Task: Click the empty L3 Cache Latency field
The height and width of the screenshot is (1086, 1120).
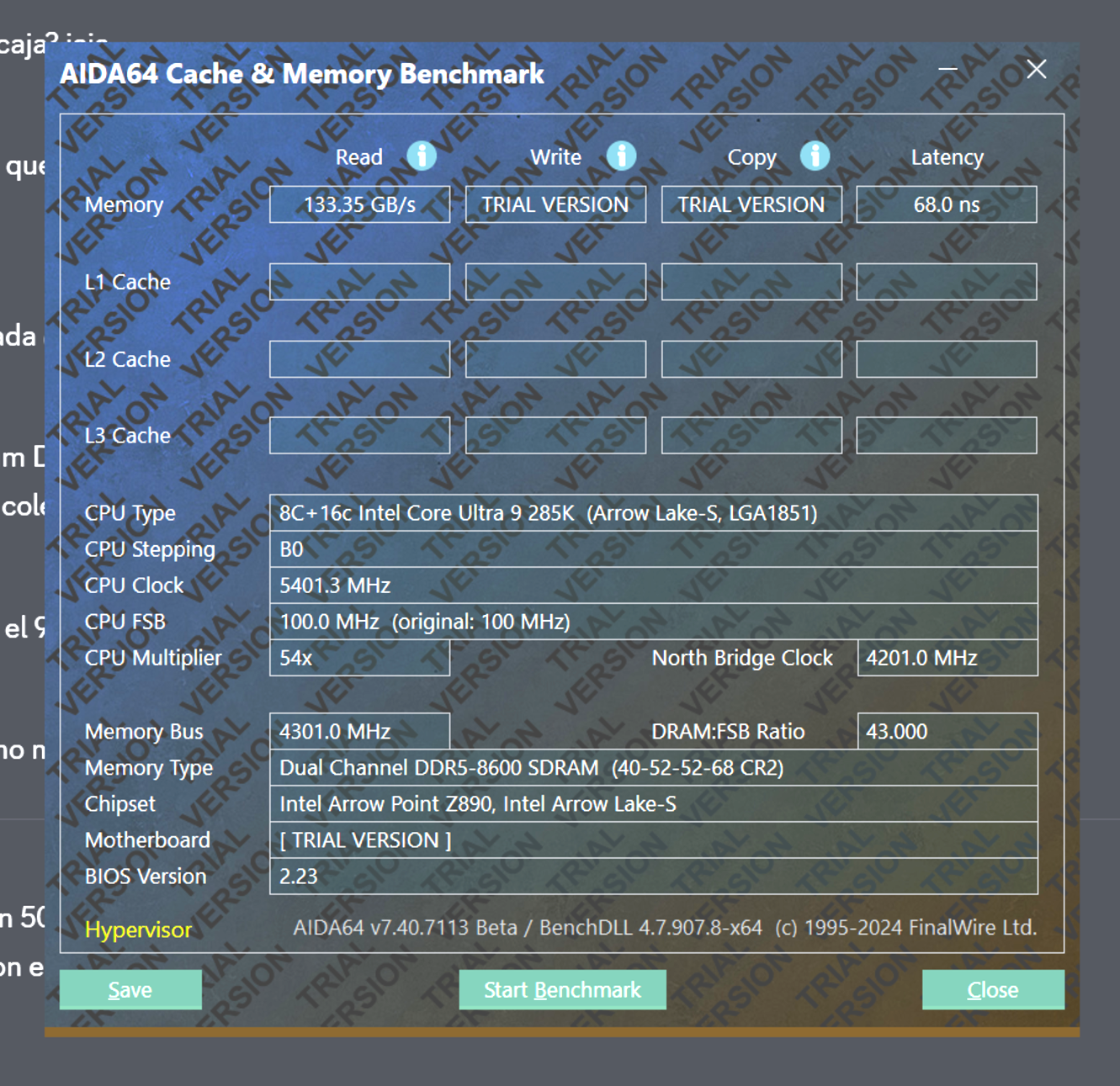Action: (947, 436)
